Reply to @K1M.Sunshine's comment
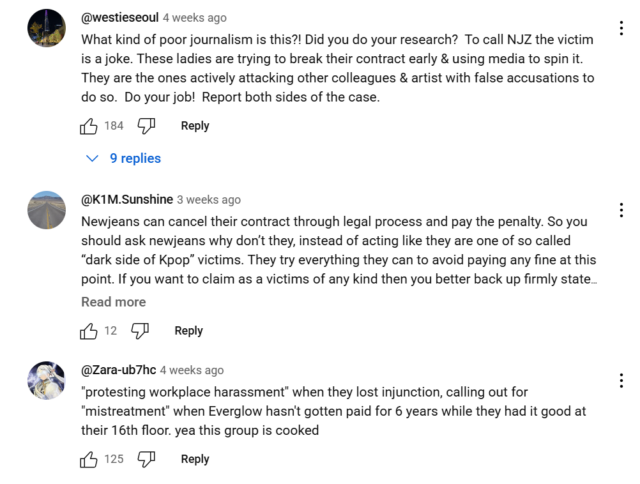Screen dimensions: 640x484 pyautogui.click(x=188, y=330)
